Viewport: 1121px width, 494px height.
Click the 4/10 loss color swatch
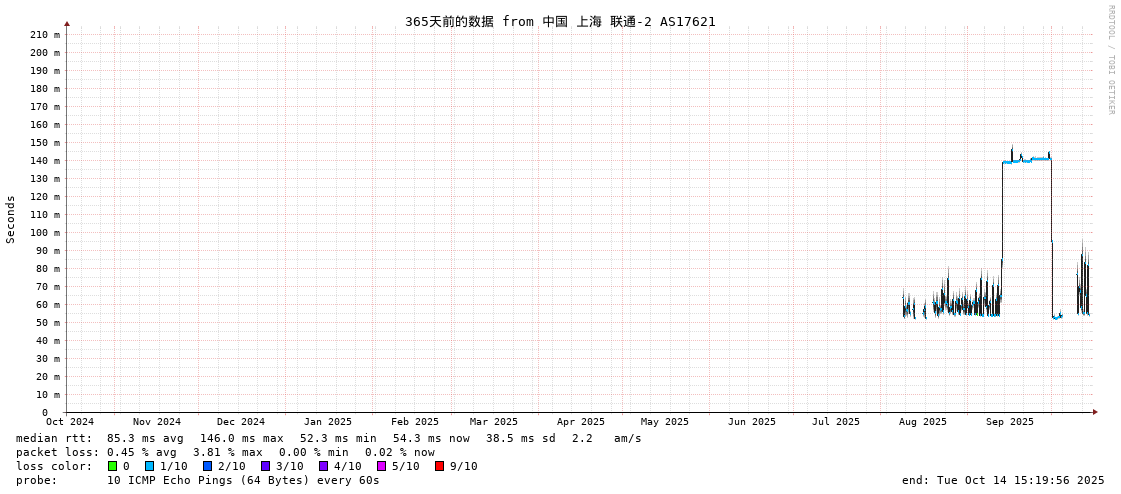[323, 466]
